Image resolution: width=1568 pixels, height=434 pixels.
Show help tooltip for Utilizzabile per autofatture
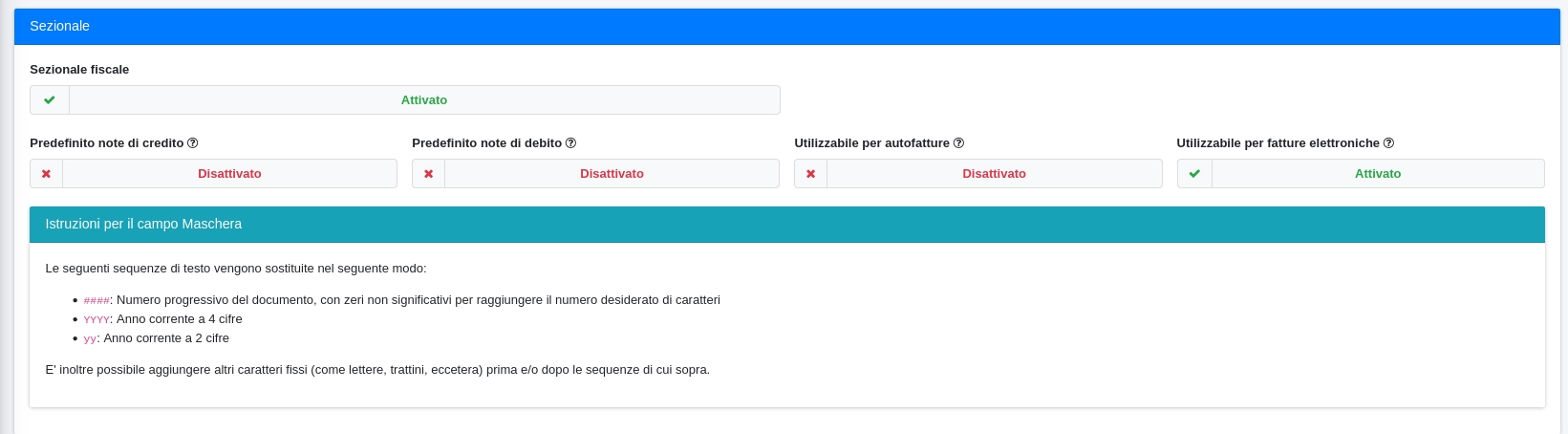click(958, 143)
